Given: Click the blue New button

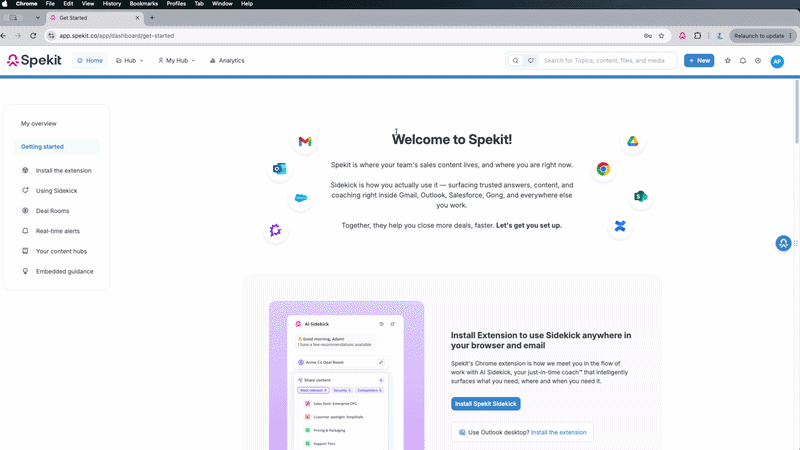Looking at the screenshot, I should tap(699, 60).
